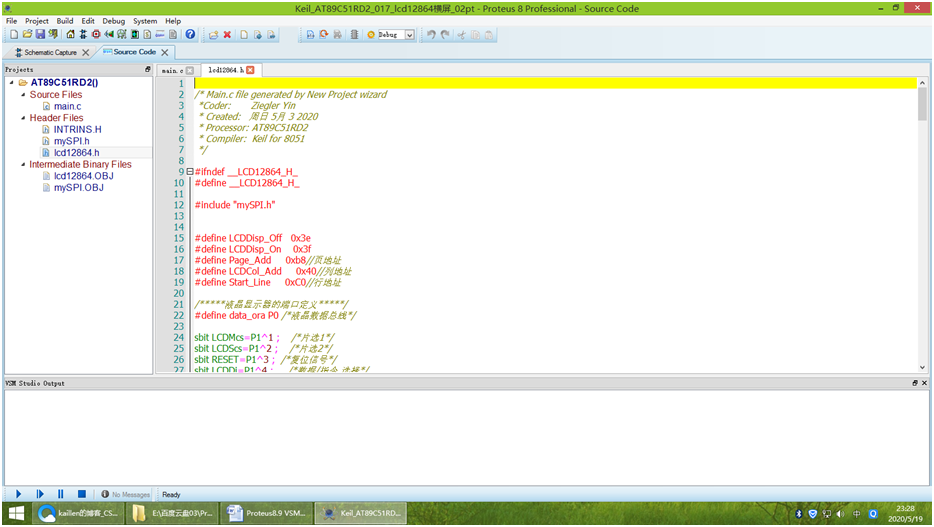
Task: Open project settings chip icon
Action: tap(354, 35)
